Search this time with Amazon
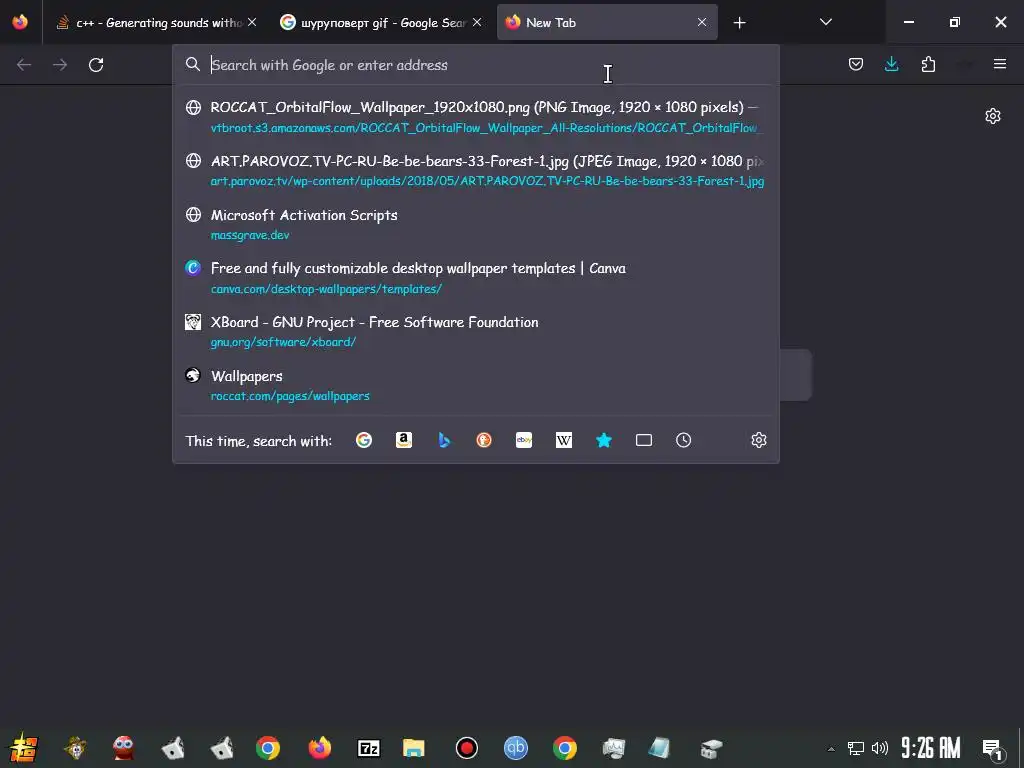This screenshot has height=768, width=1024. tap(404, 440)
